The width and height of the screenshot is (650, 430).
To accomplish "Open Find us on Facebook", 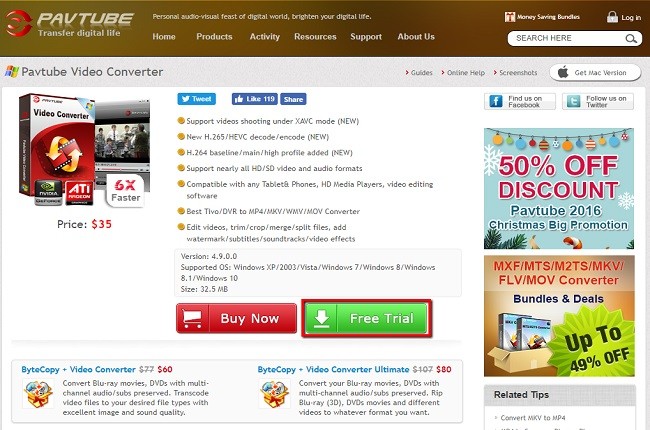I will tap(519, 101).
